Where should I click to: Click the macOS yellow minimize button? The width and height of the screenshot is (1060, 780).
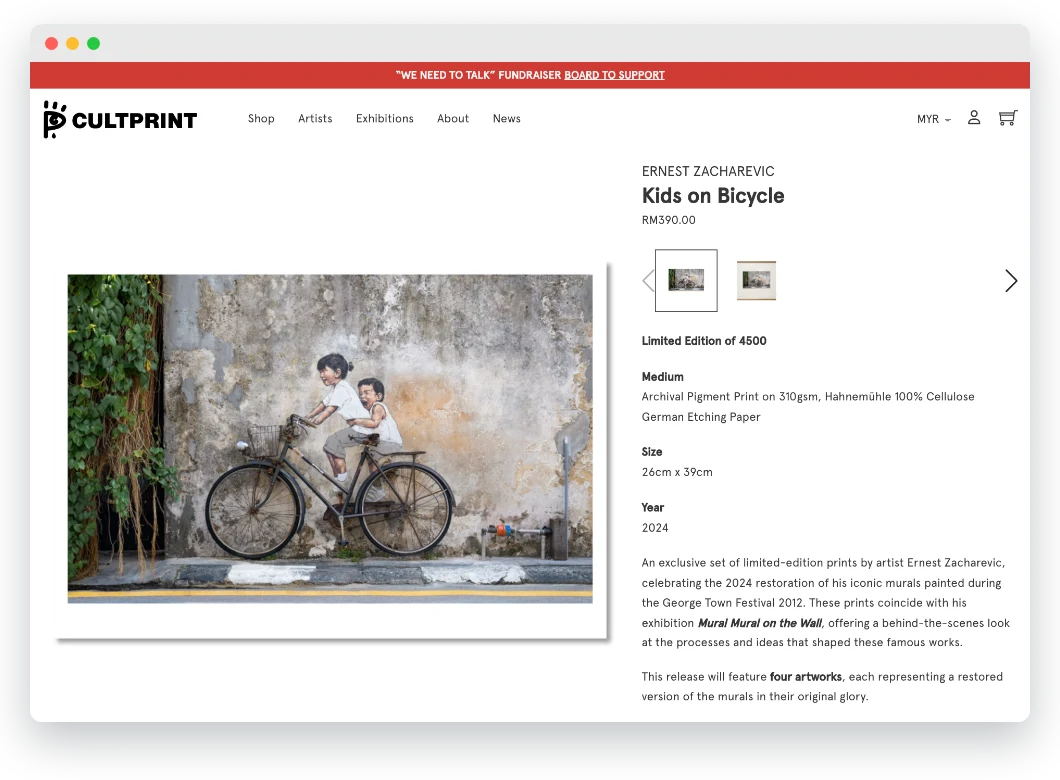pyautogui.click(x=72, y=43)
